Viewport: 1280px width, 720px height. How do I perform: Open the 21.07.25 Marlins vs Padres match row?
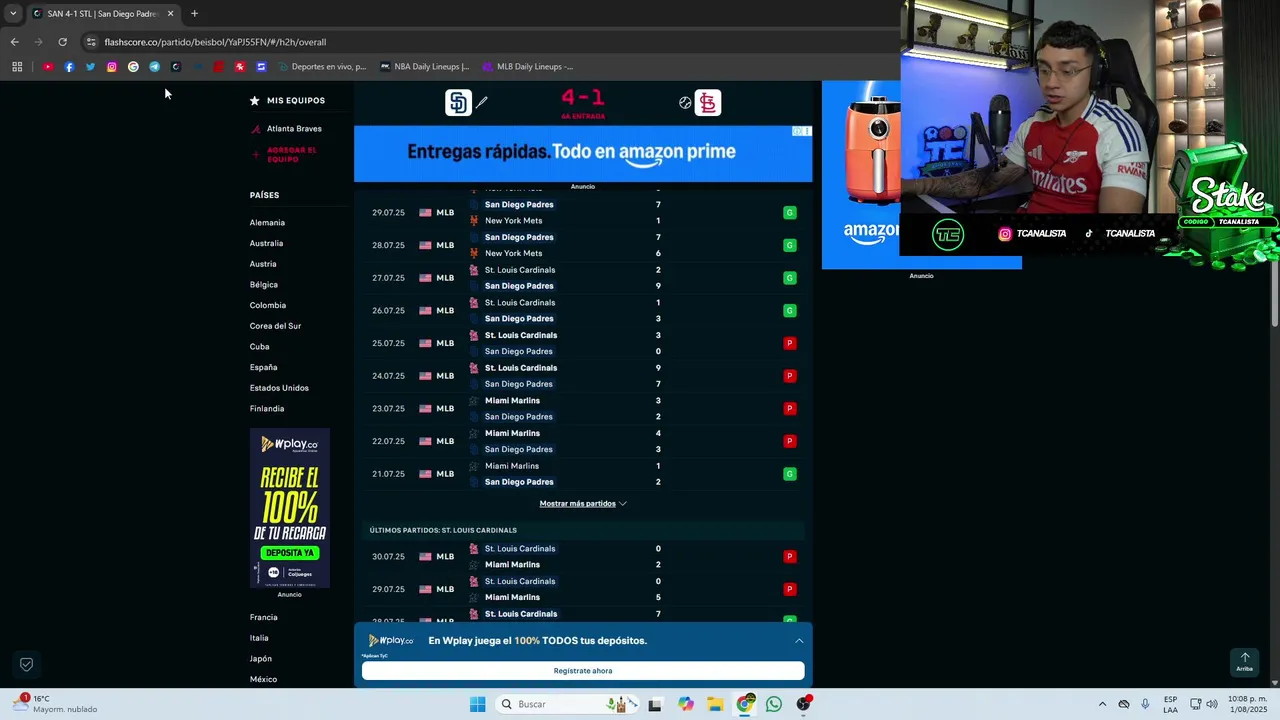pos(583,474)
